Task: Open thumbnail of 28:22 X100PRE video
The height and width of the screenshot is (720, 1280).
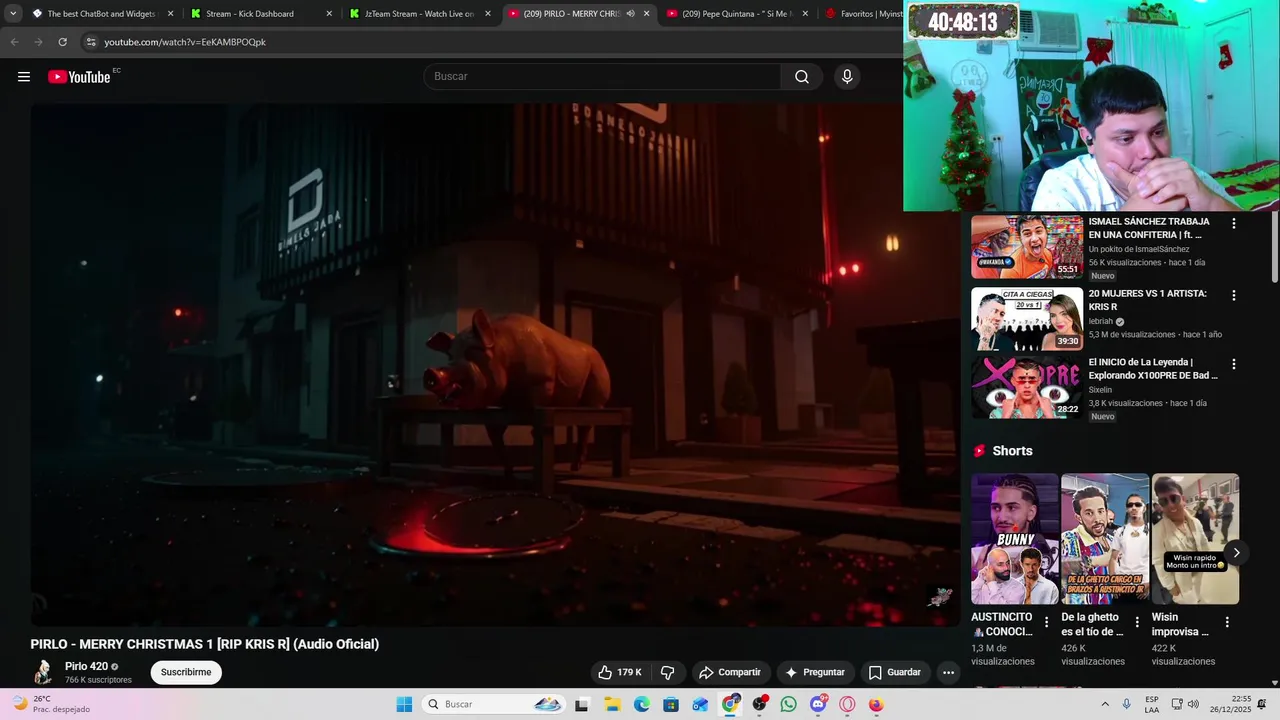Action: tap(1027, 388)
